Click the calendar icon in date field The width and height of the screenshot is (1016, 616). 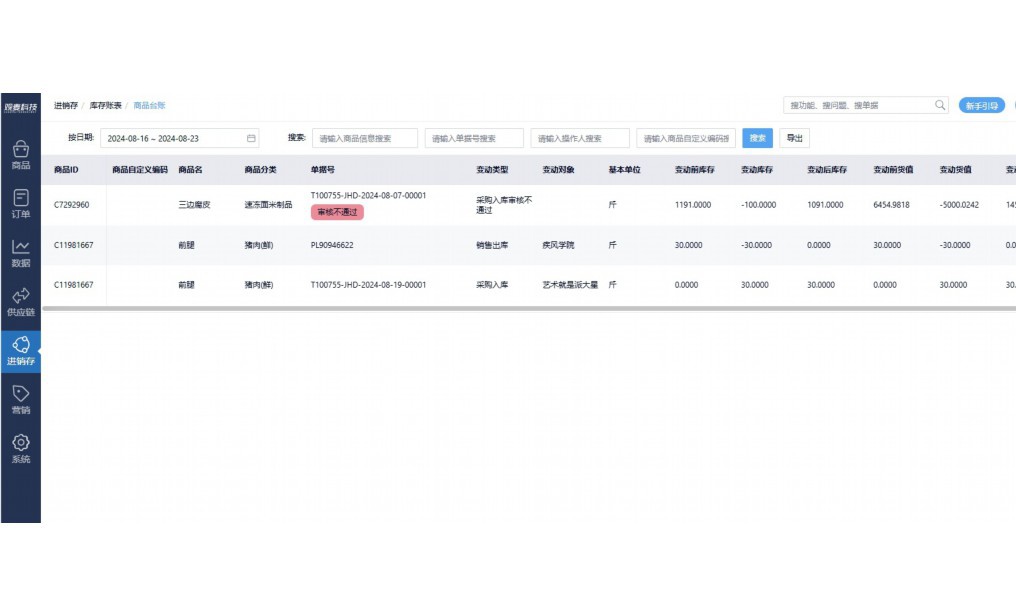[x=251, y=138]
